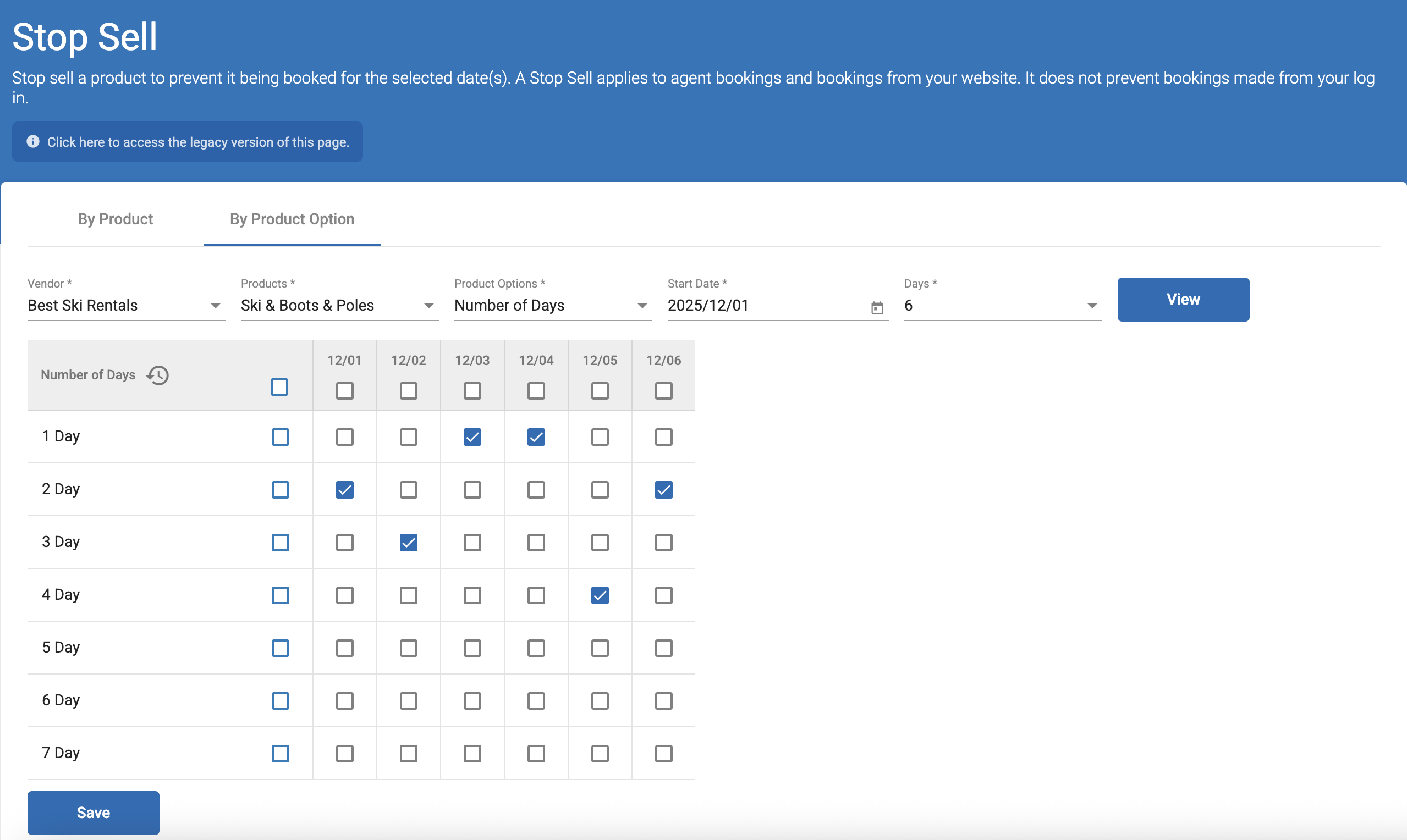
Task: Uncheck 2 Day checkbox under 12/06
Action: click(x=663, y=490)
